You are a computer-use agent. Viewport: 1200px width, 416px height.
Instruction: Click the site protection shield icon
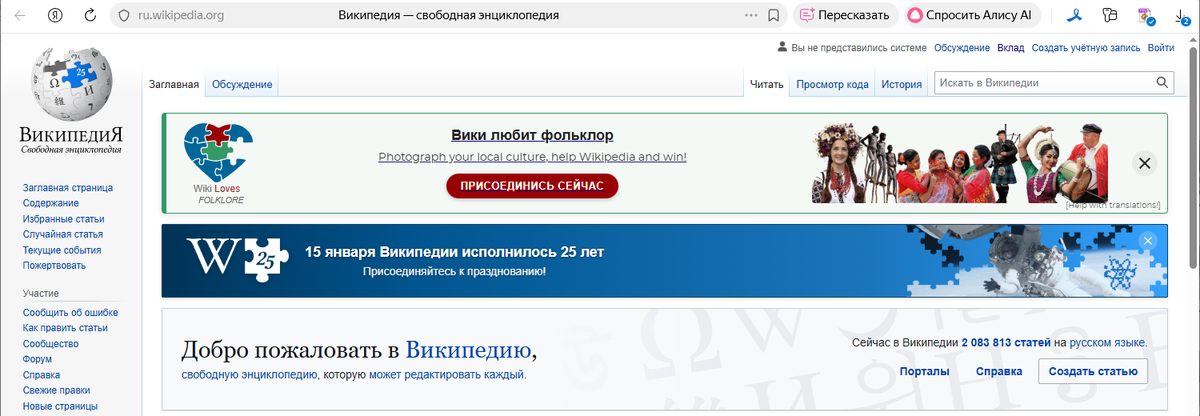[x=124, y=15]
